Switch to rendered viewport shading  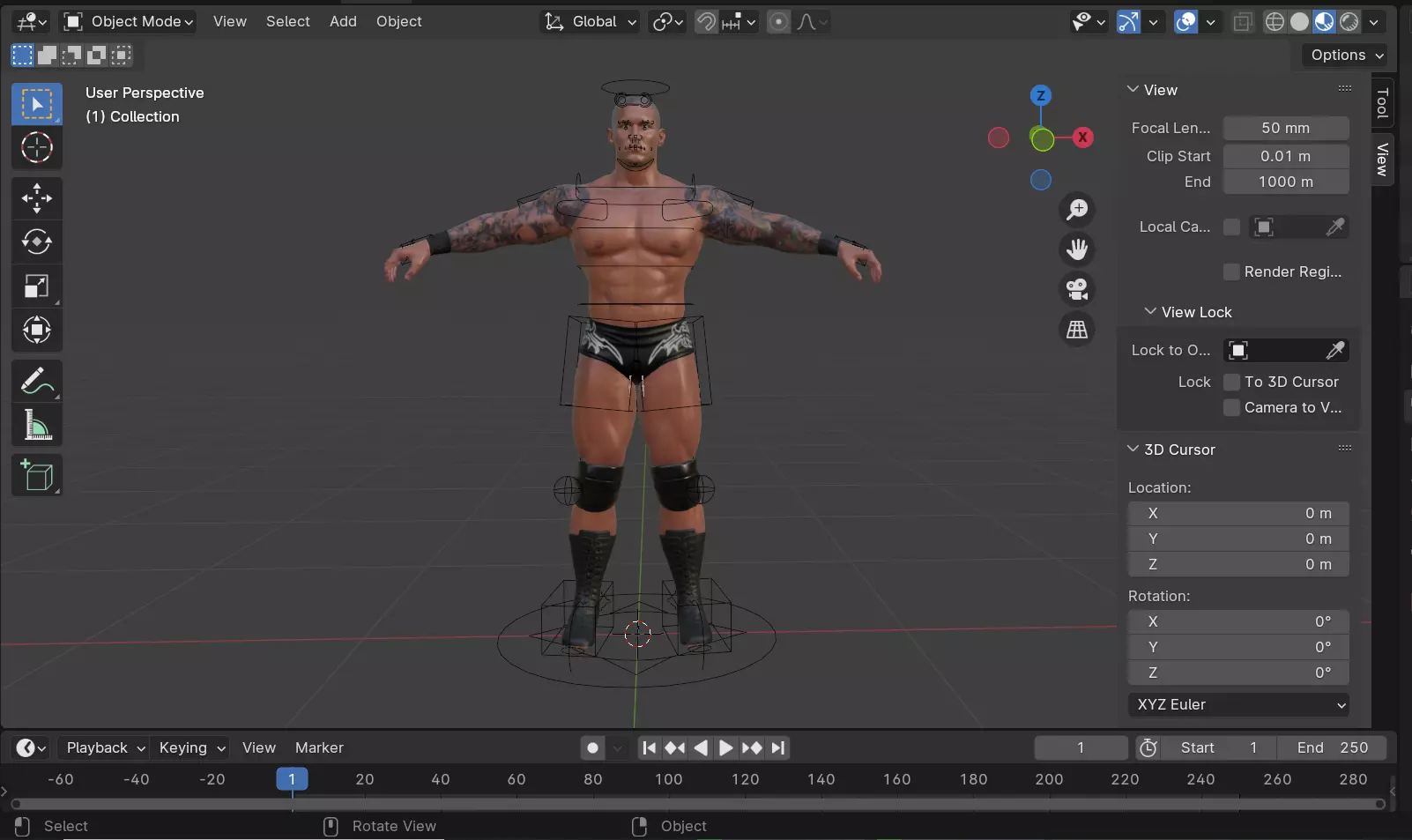coord(1349,21)
